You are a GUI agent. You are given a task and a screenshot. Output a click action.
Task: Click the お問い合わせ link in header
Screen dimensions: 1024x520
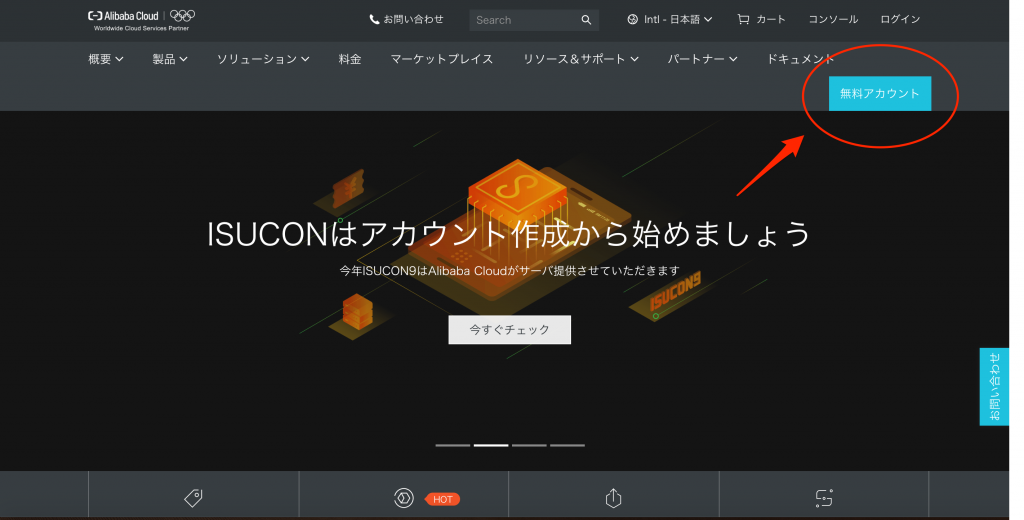(413, 20)
